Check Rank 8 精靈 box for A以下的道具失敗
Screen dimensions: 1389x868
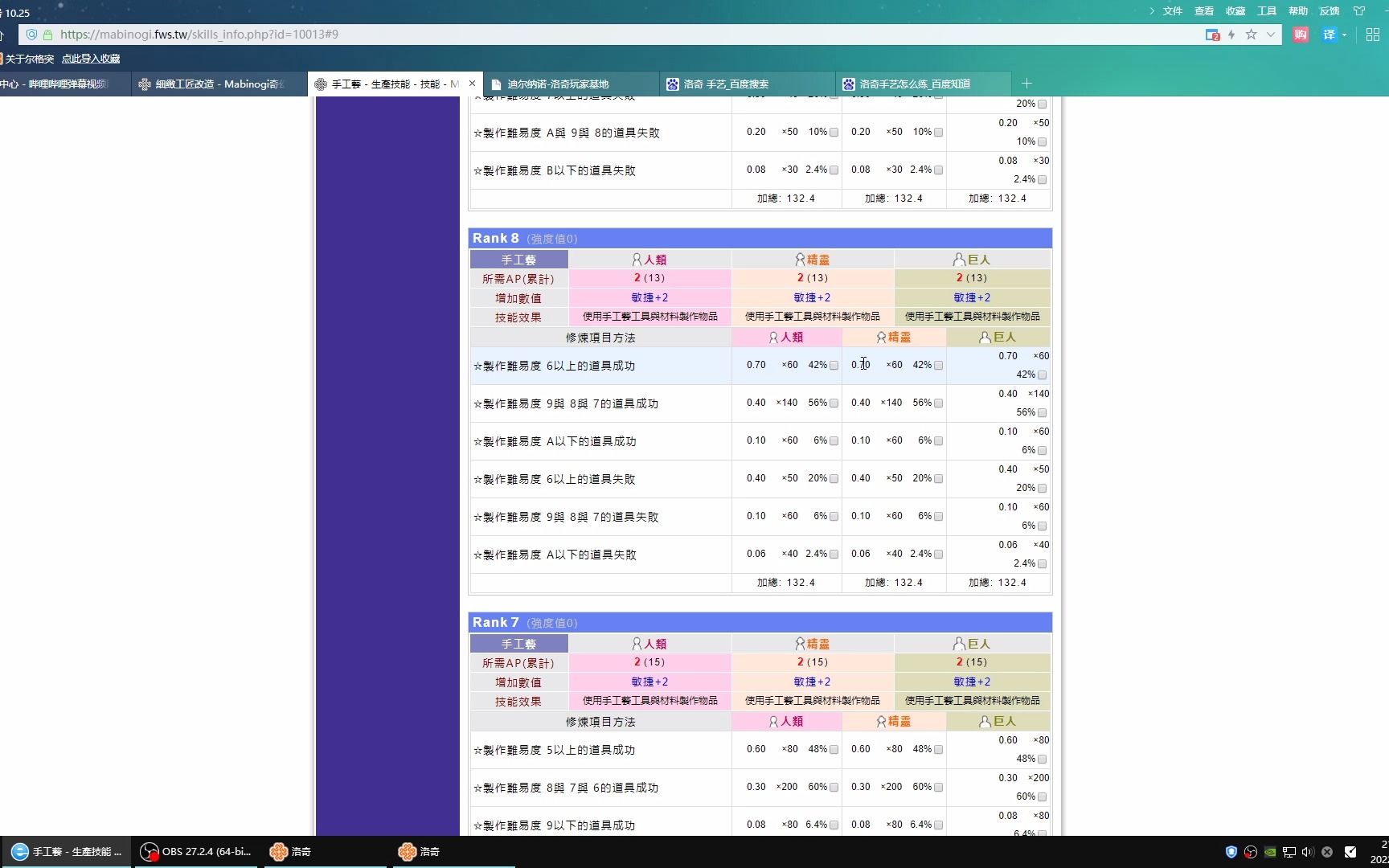(938, 555)
